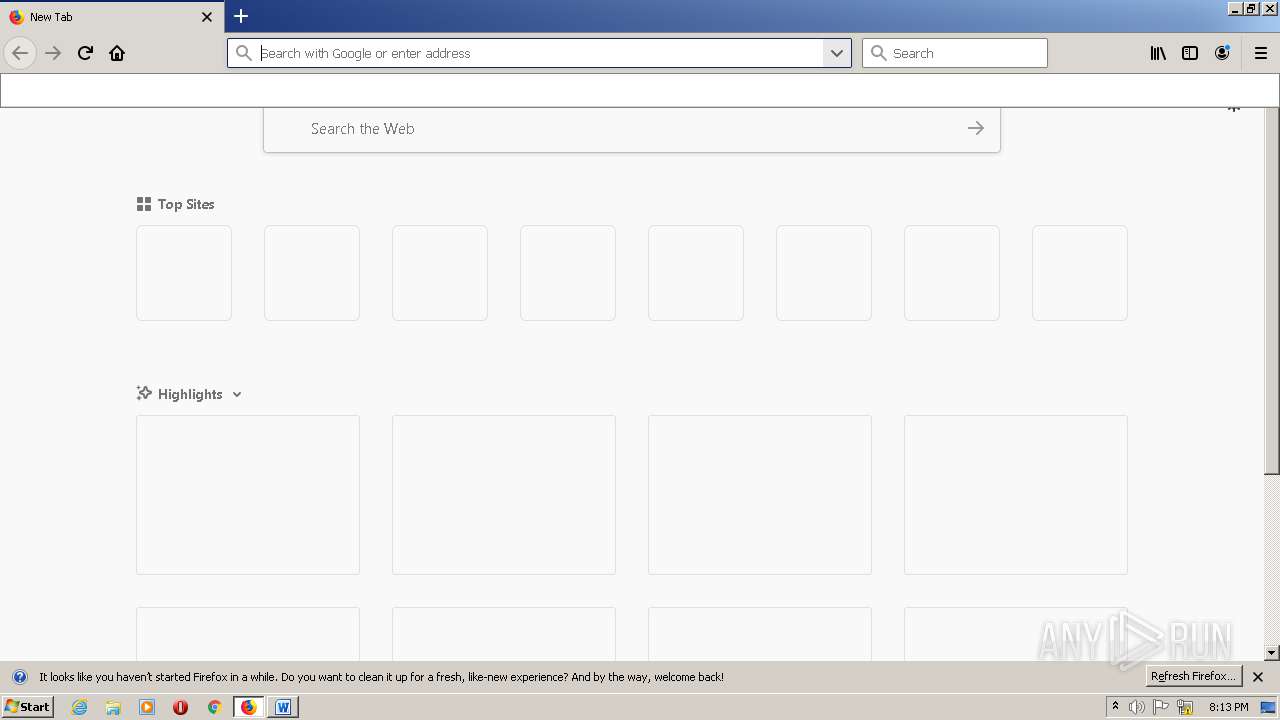Restore down the Firefox window

(x=1251, y=8)
